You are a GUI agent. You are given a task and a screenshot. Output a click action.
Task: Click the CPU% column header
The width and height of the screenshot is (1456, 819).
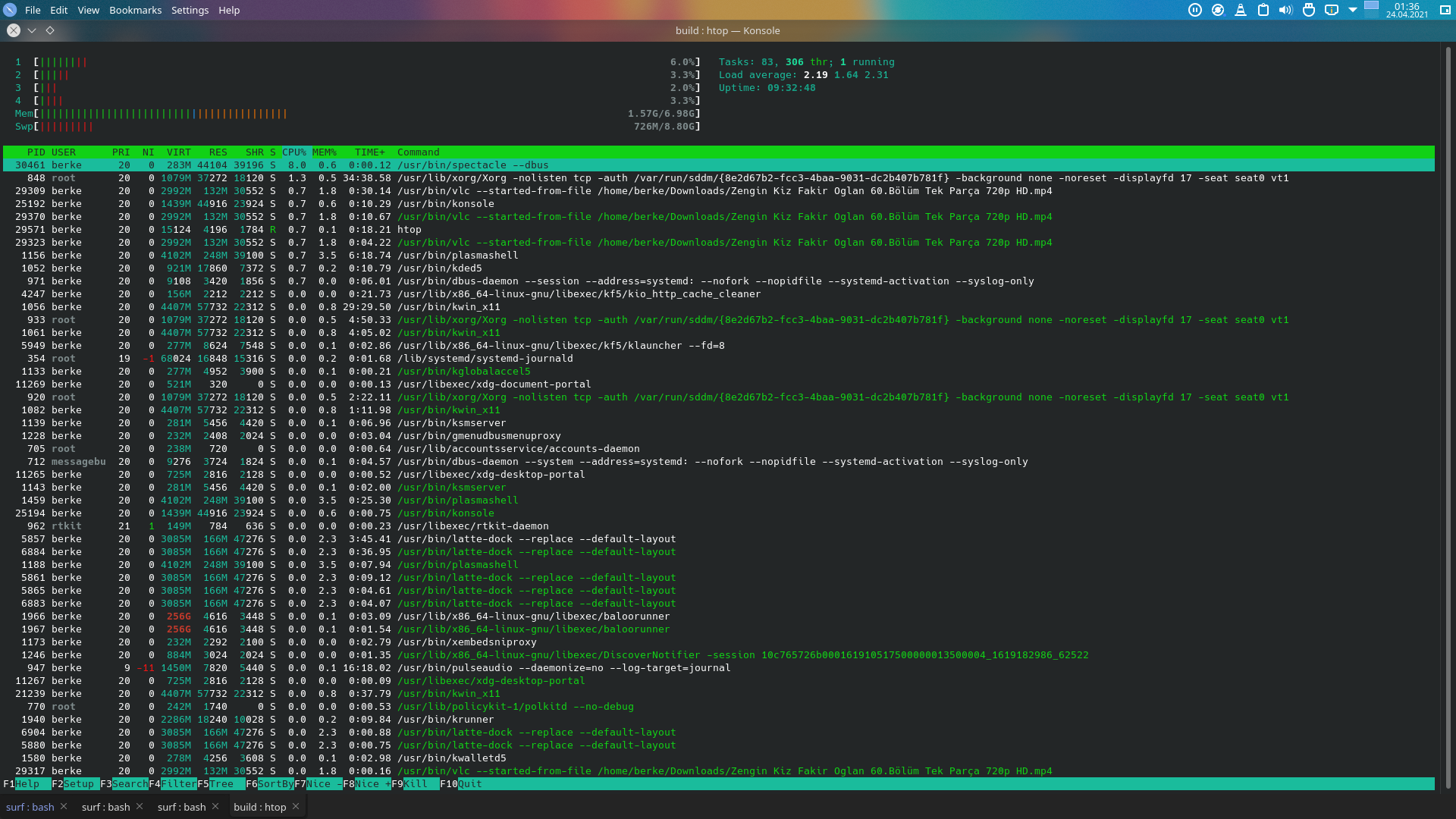[x=293, y=152]
